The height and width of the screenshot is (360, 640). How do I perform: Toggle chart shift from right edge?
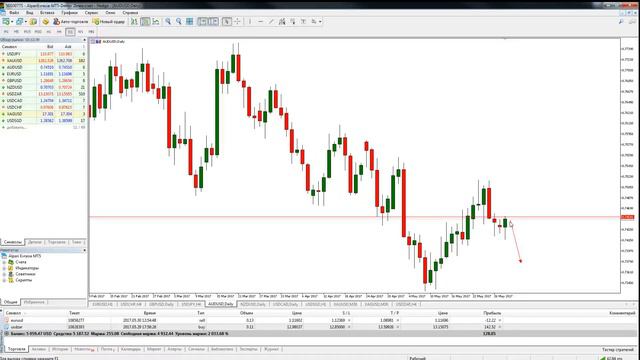(x=213, y=22)
